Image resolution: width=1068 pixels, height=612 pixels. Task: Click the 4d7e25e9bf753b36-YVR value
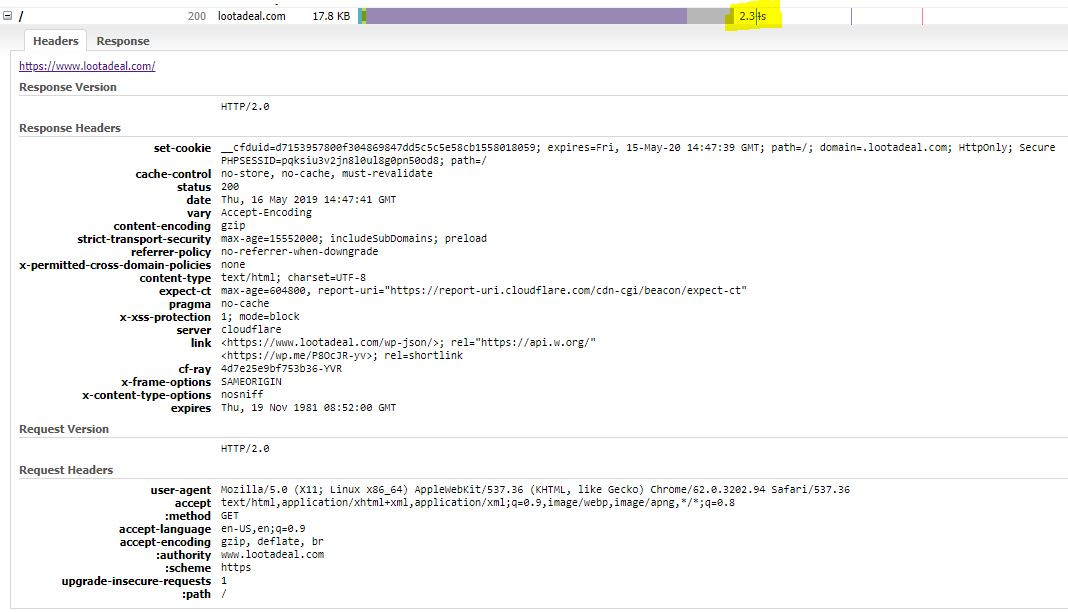(x=281, y=368)
